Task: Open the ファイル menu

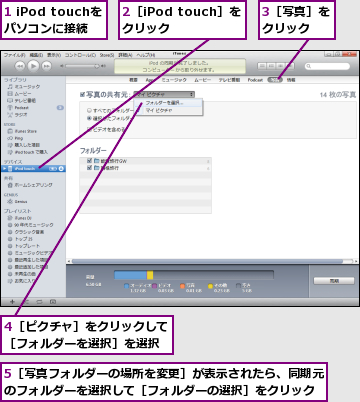Action: 14,55
